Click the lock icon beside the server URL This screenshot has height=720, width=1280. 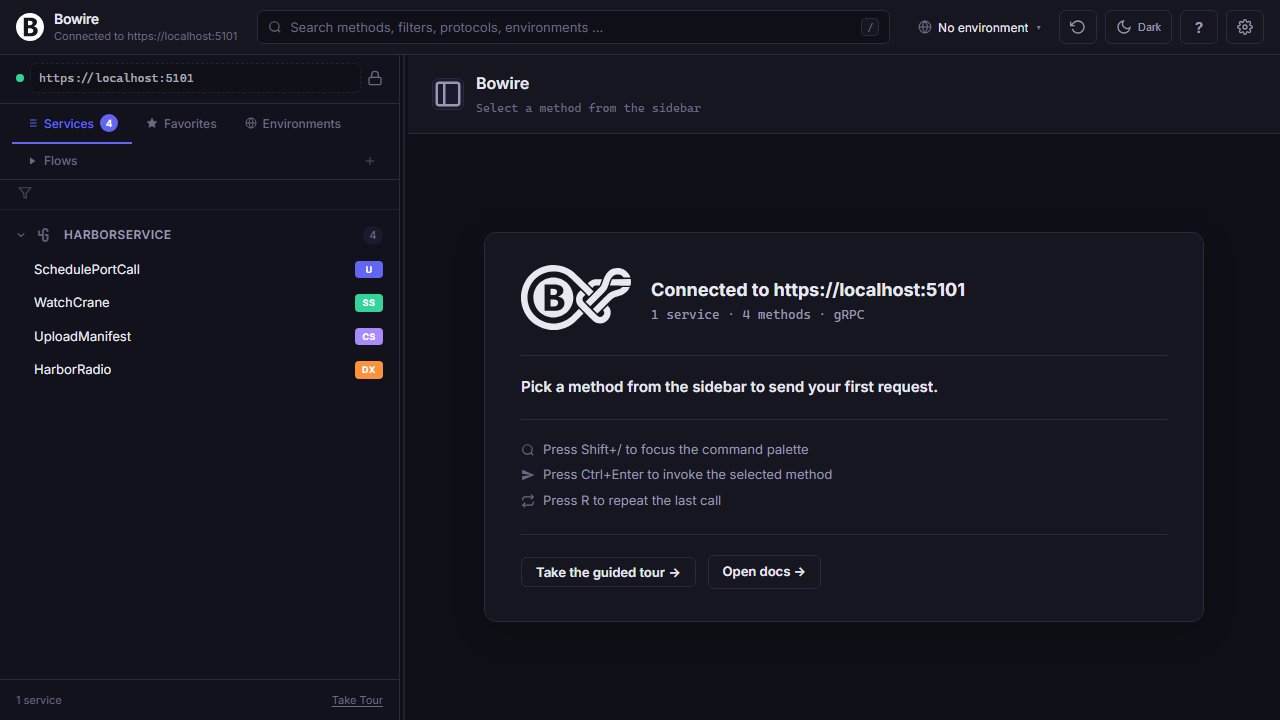[375, 78]
